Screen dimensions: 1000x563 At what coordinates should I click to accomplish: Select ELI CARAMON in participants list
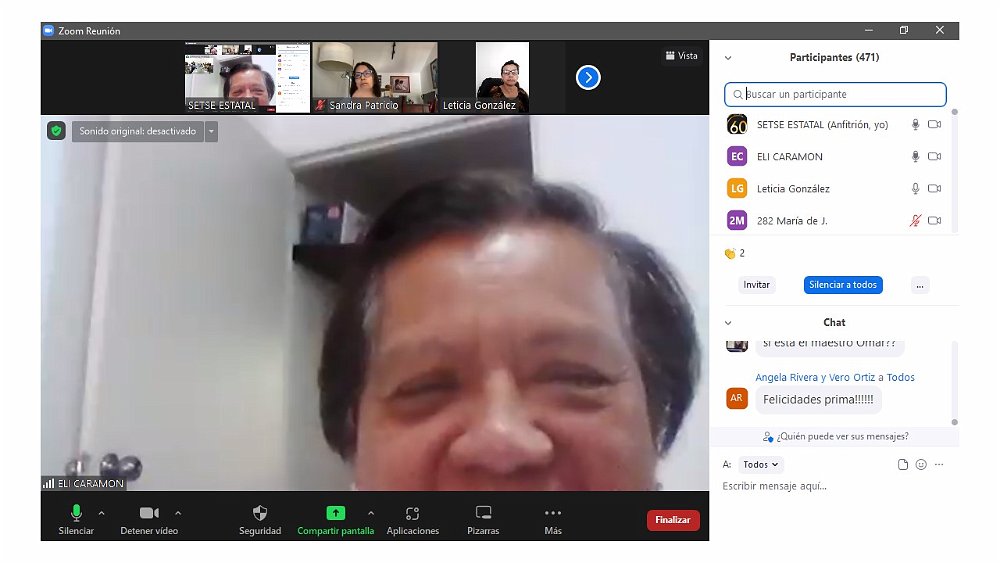tap(790, 157)
